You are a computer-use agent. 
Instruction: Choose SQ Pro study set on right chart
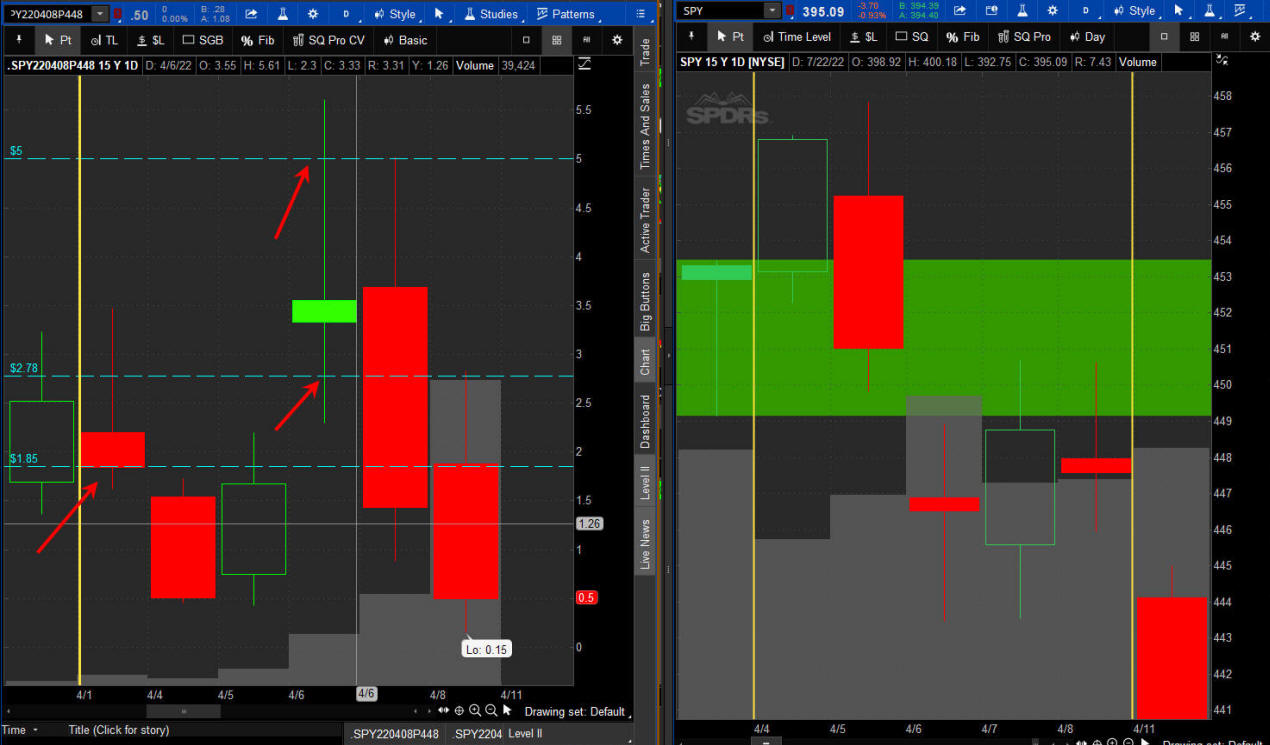coord(1022,36)
